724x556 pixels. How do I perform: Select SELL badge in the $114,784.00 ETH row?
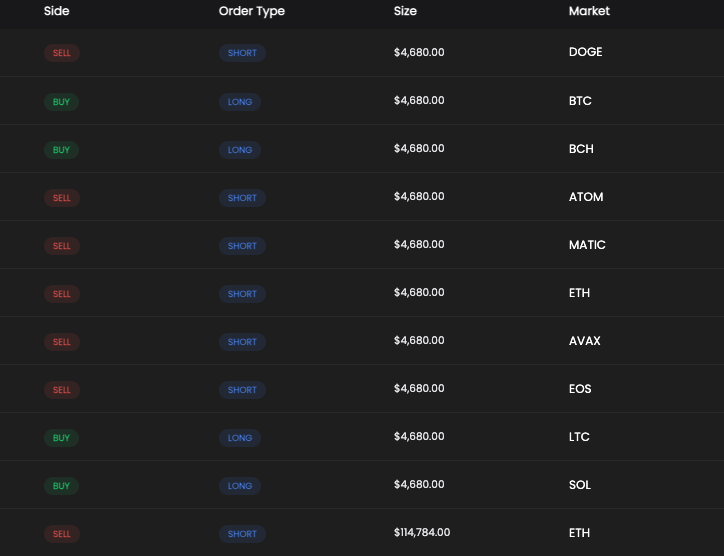[62, 534]
